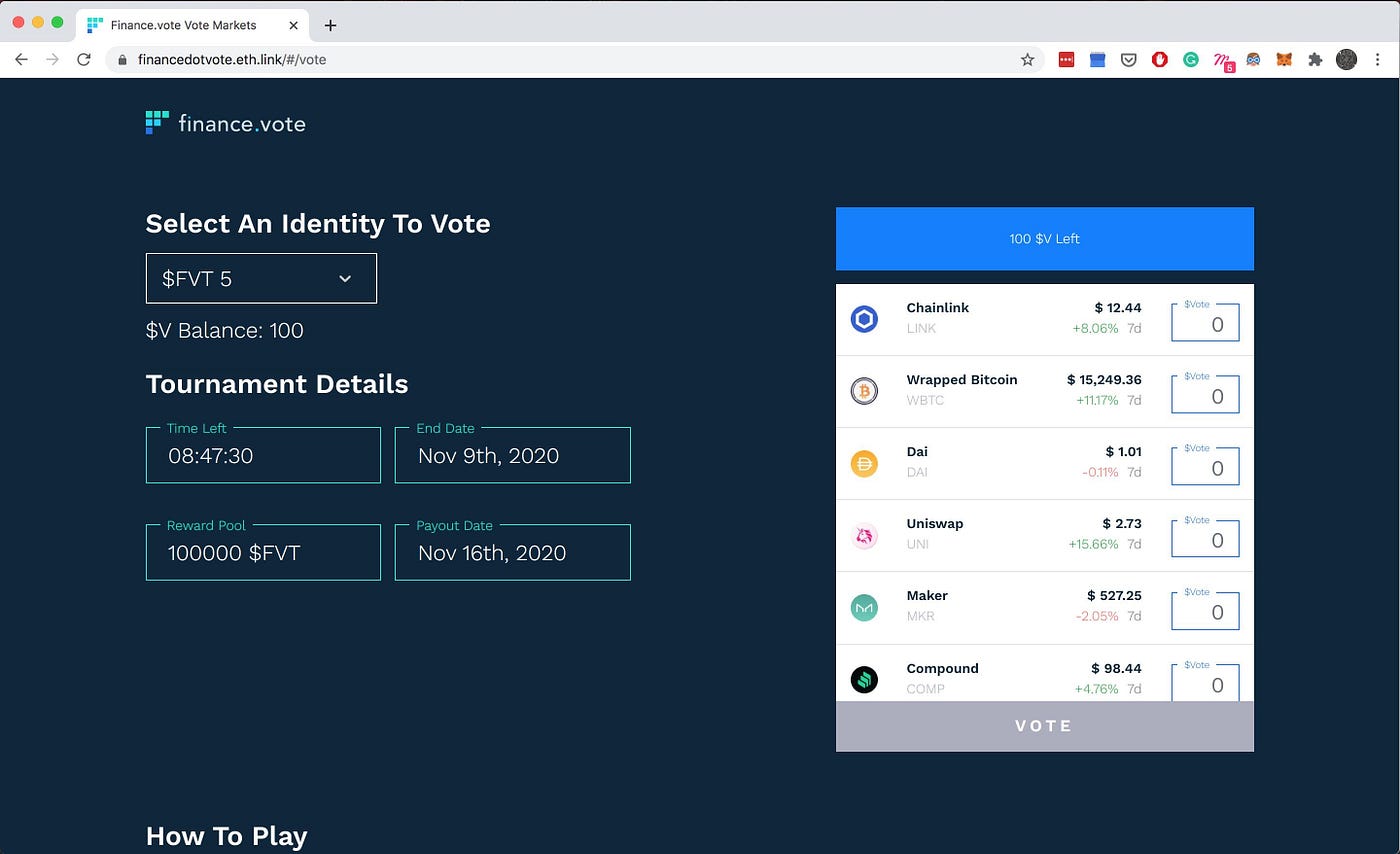Viewport: 1400px width, 854px height.
Task: Click the +11.17% WBTC change
Action: coord(1097,400)
